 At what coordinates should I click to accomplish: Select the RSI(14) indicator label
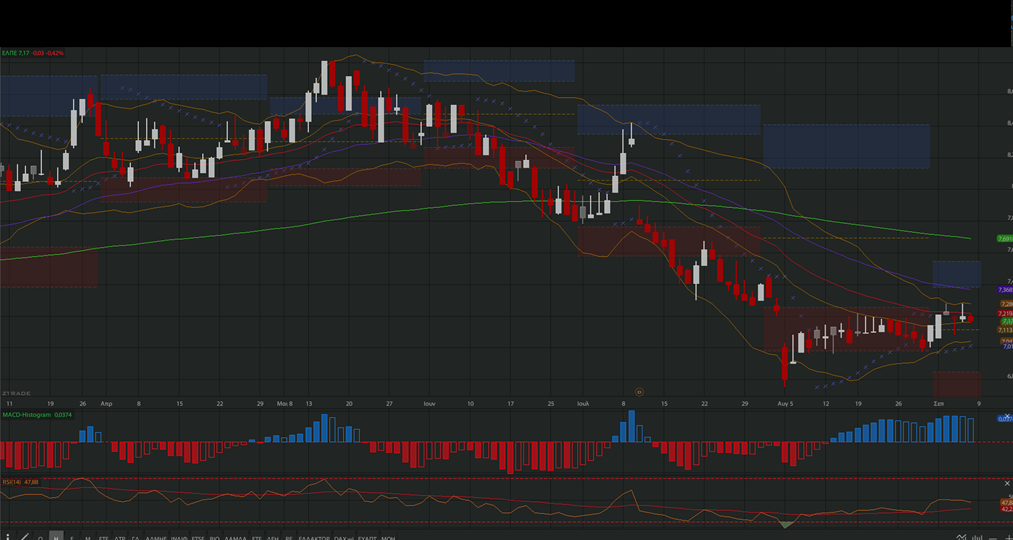coord(10,482)
